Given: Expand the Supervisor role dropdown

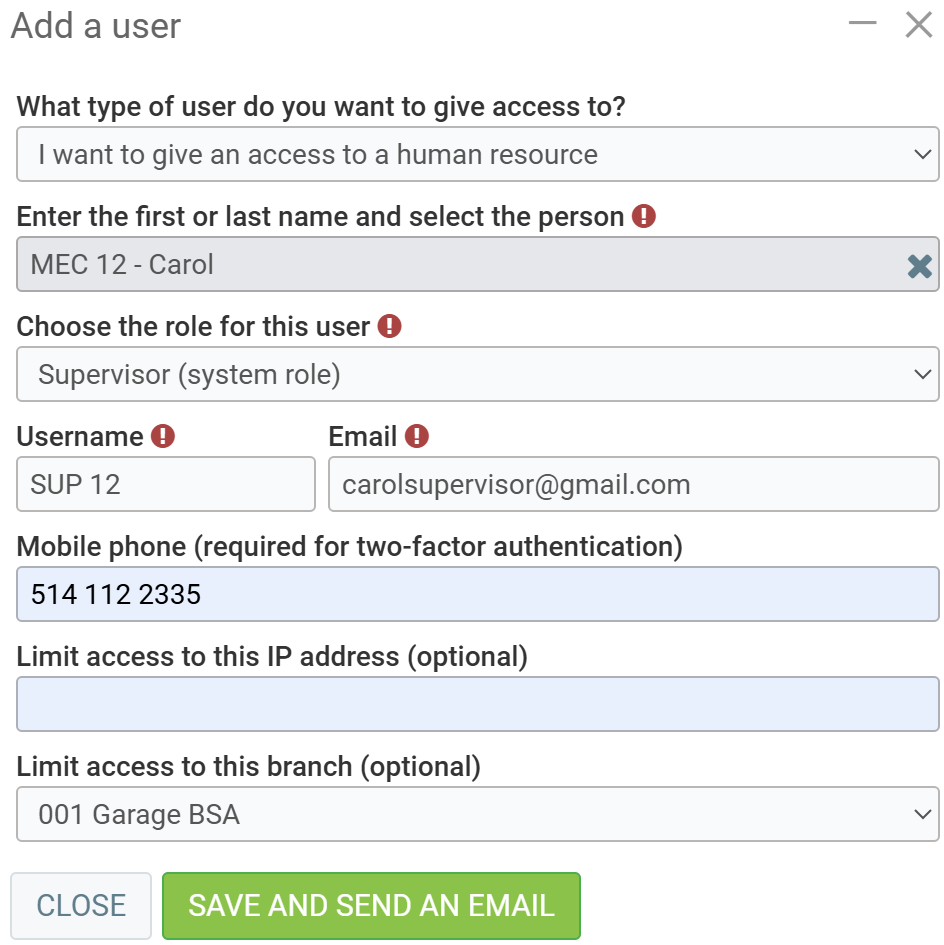Looking at the screenshot, I should 478,375.
